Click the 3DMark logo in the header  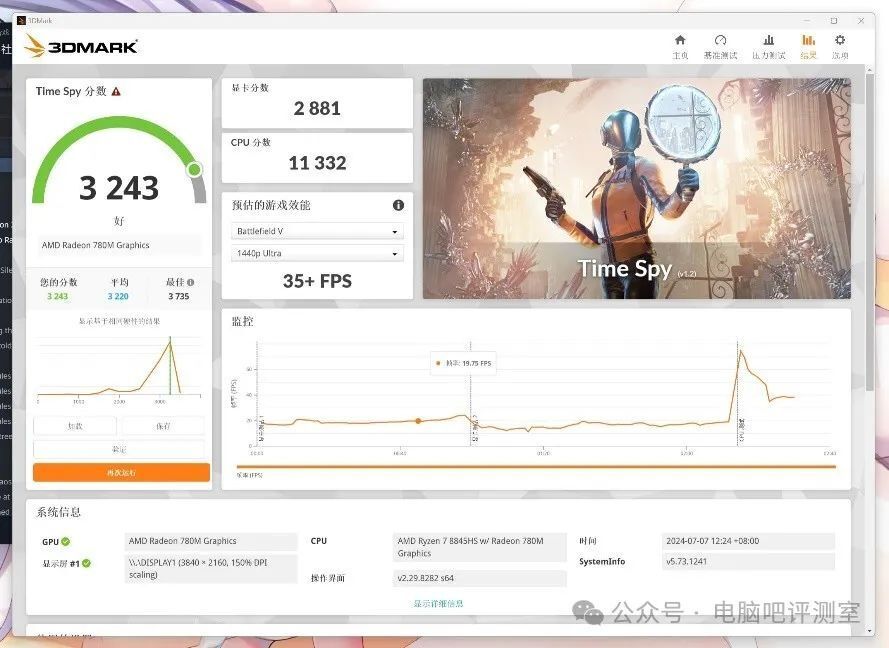tap(82, 46)
